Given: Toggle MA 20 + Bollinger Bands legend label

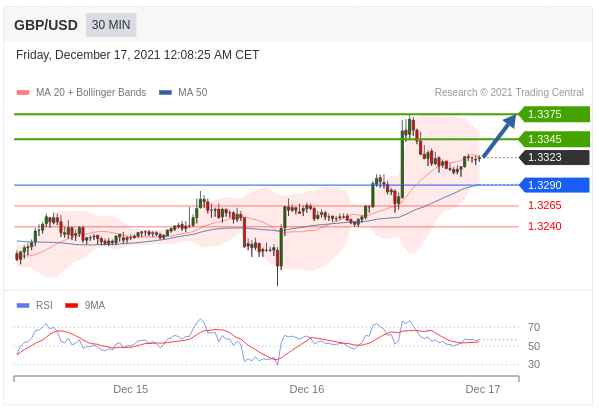Looking at the screenshot, I should pos(91,92).
